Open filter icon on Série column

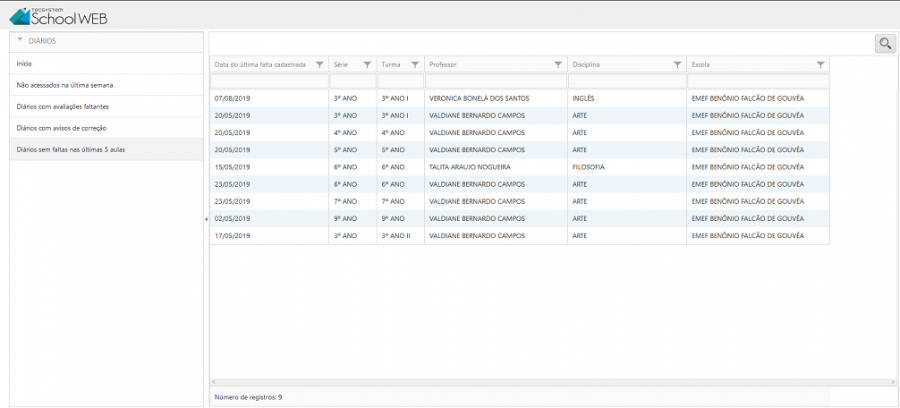coord(367,64)
